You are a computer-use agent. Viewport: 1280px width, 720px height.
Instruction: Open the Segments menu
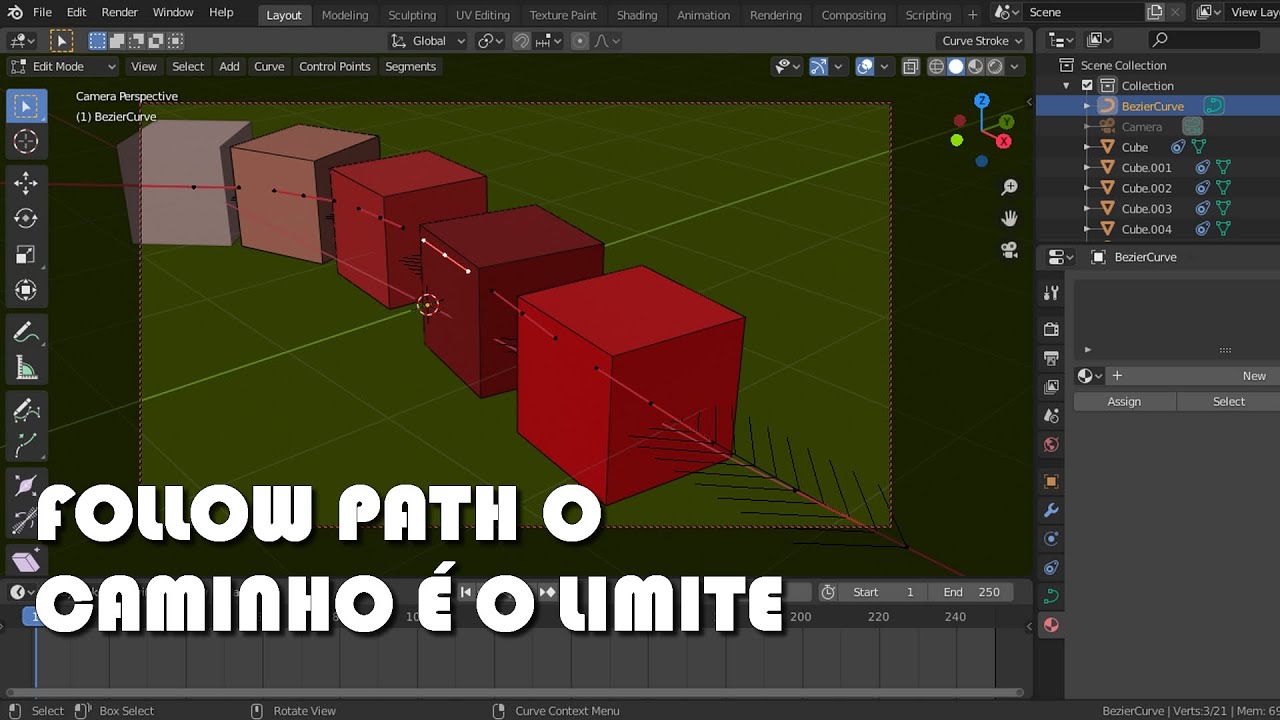click(410, 67)
